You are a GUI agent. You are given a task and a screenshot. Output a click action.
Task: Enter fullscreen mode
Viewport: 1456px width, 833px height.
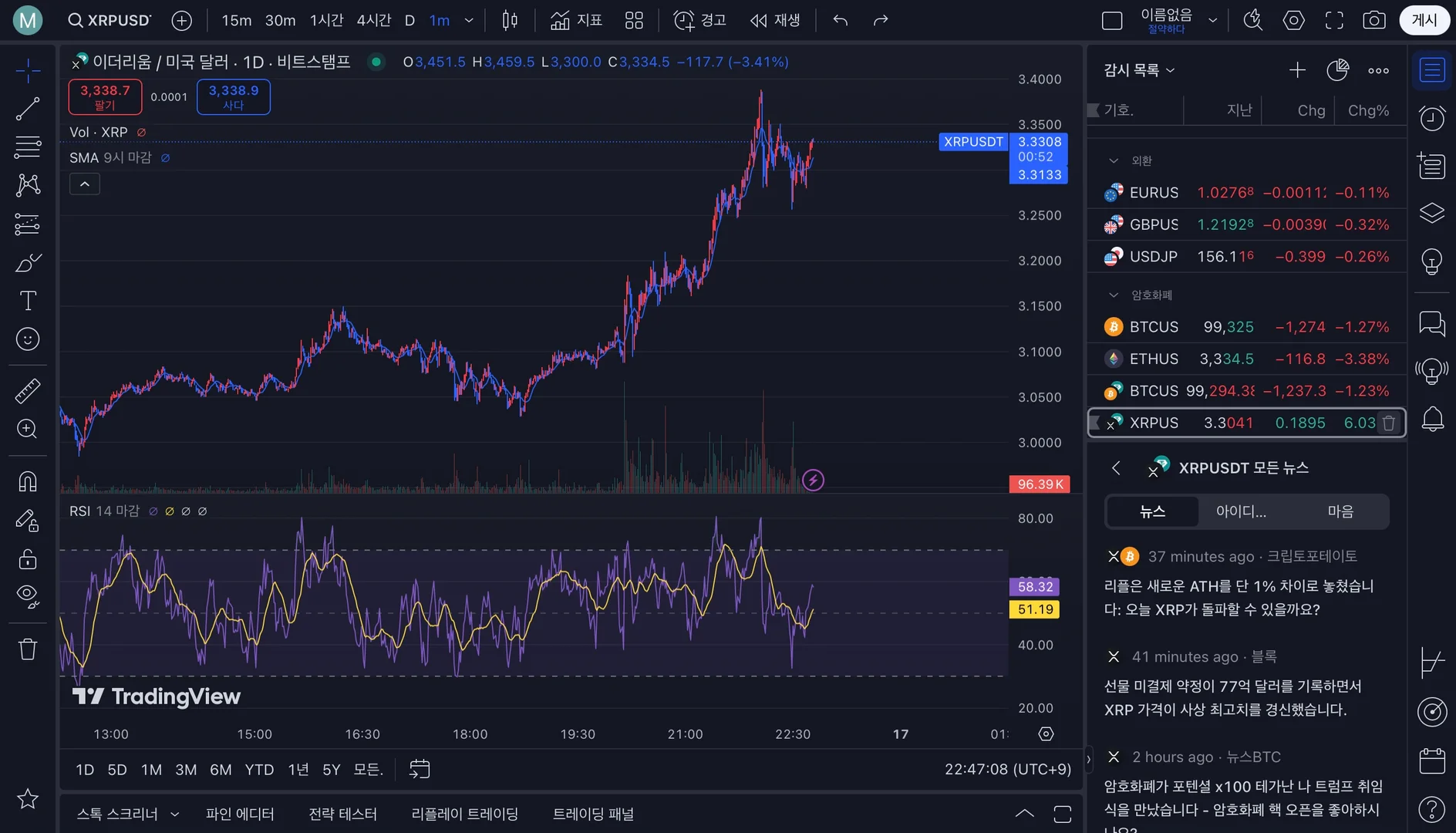[x=1334, y=21]
